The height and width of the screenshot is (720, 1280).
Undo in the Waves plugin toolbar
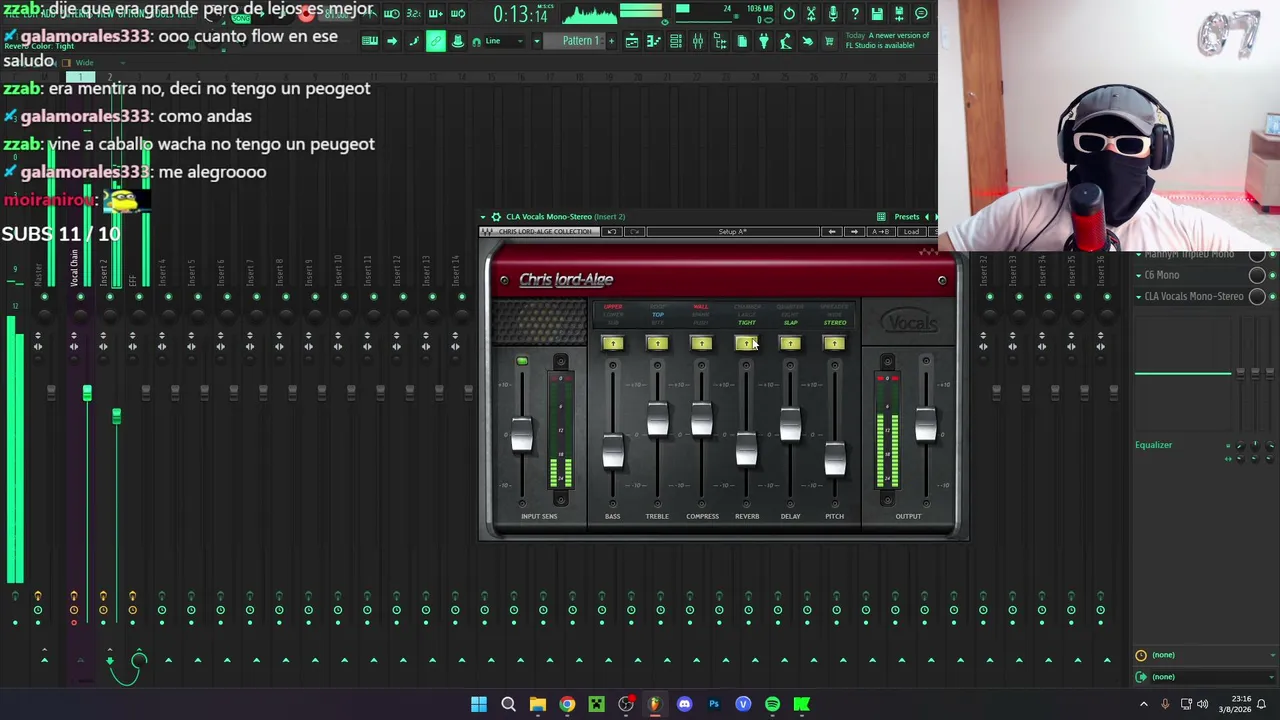pos(612,232)
